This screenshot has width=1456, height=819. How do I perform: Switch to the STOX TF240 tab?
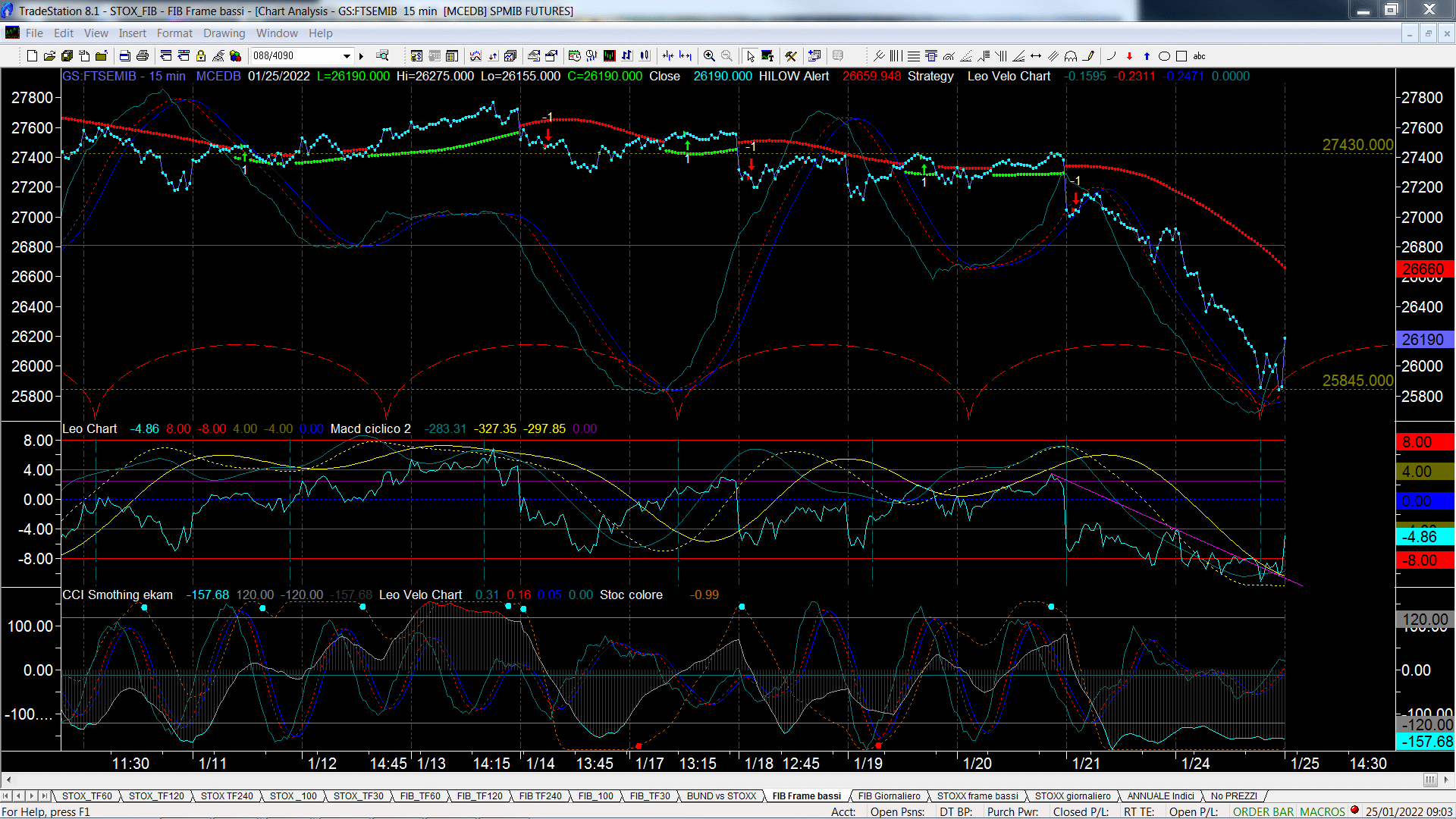[227, 796]
